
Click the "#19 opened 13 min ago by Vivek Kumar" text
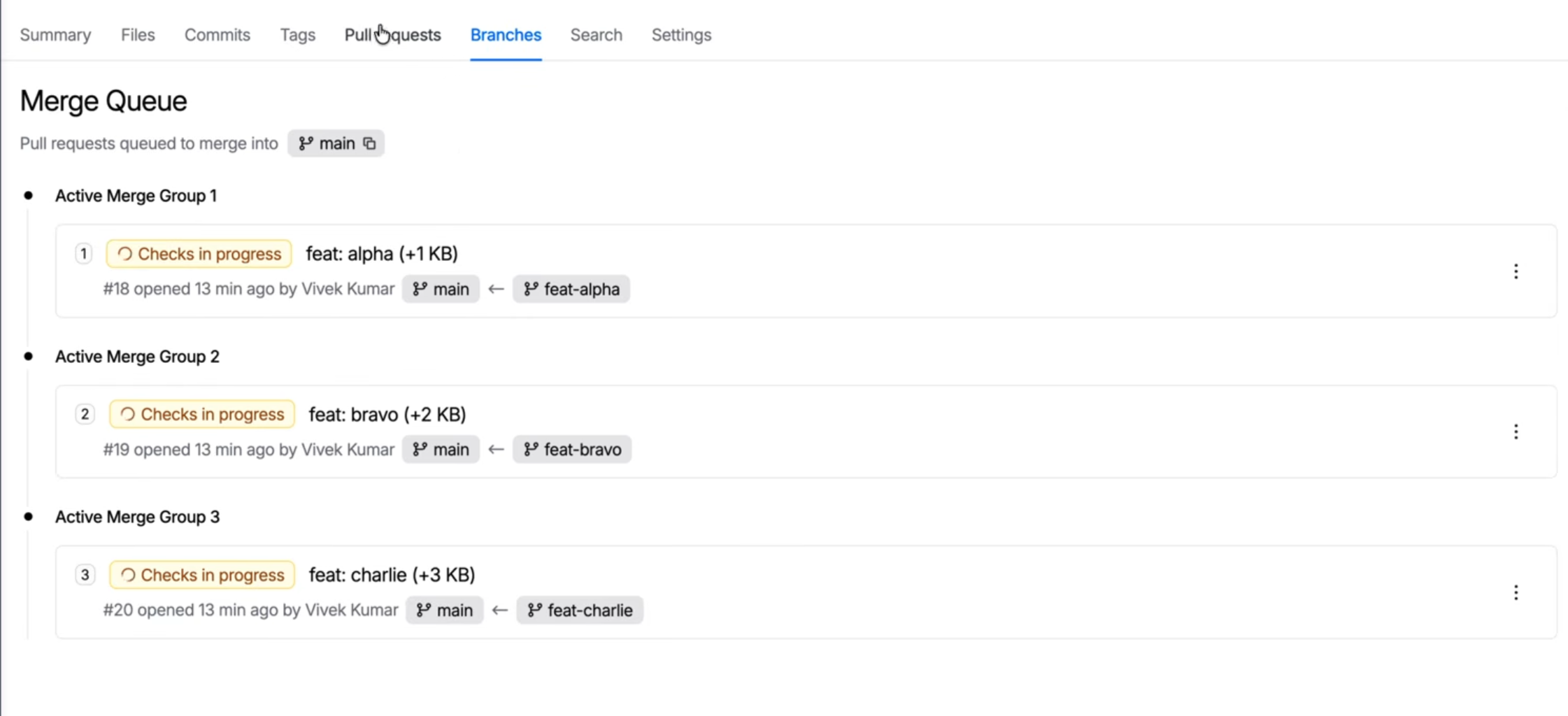(x=249, y=450)
